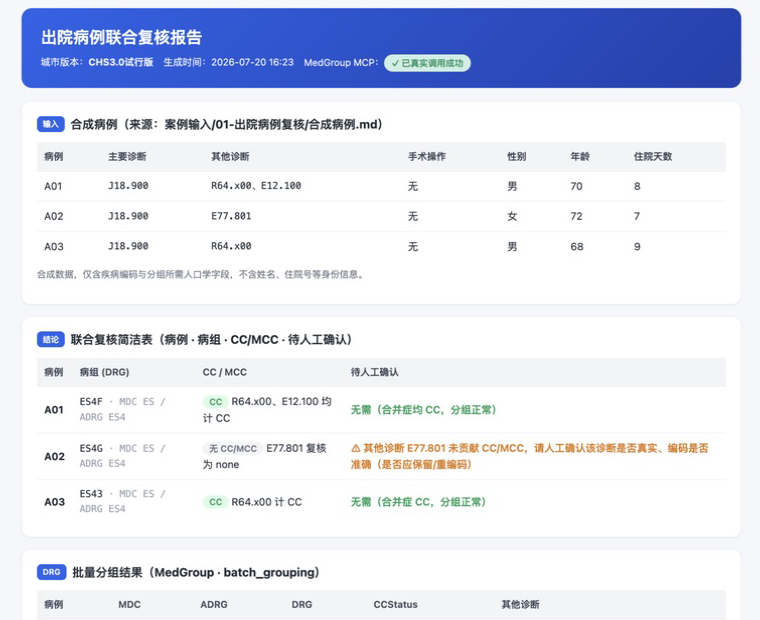
Task: Click 手术操作 column header
Action: click(427, 157)
